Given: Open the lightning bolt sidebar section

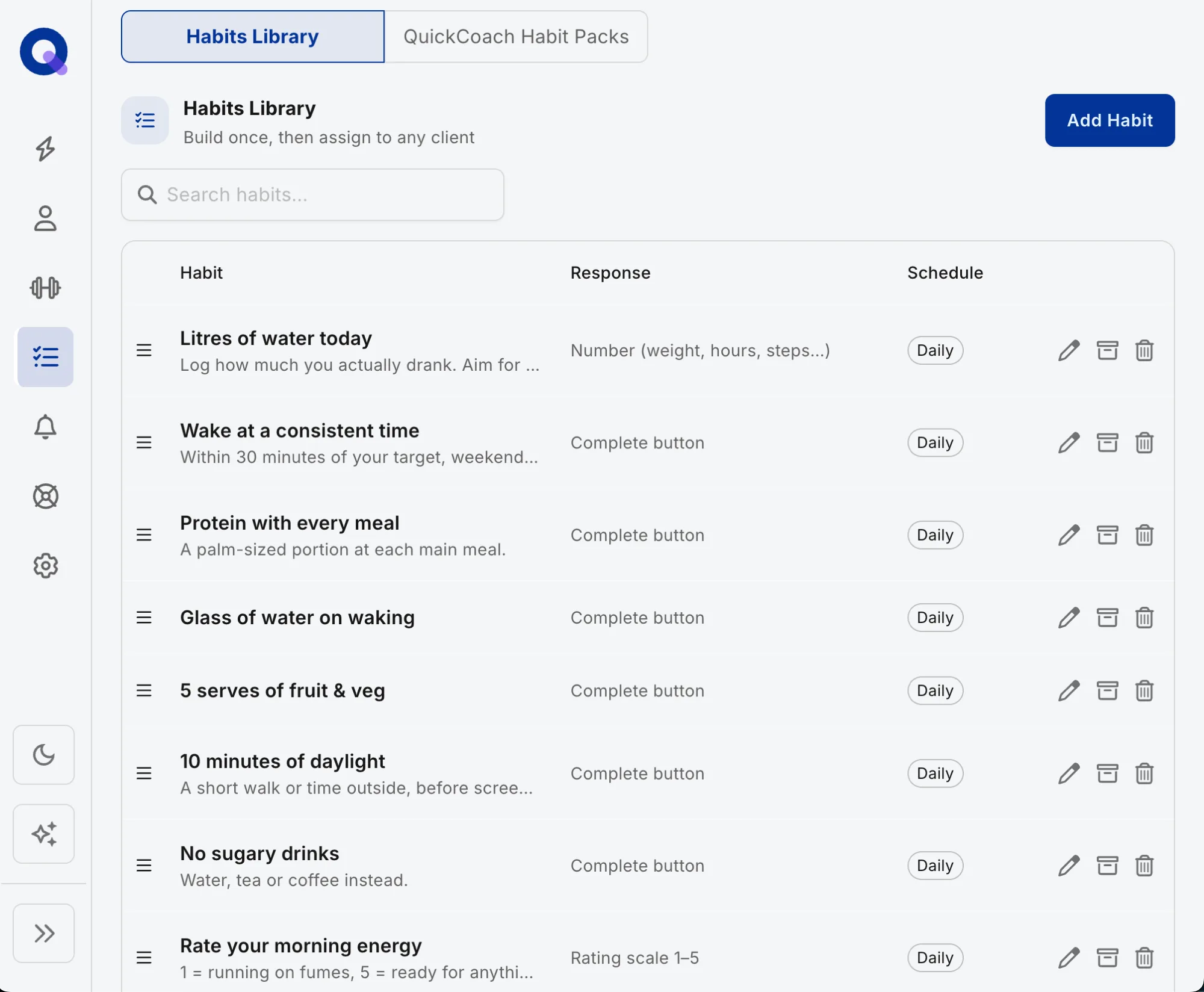Looking at the screenshot, I should point(45,149).
